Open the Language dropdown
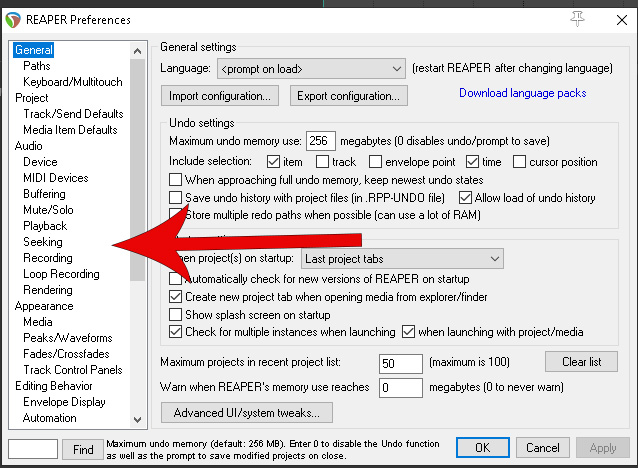Image resolution: width=638 pixels, height=468 pixels. pos(311,69)
